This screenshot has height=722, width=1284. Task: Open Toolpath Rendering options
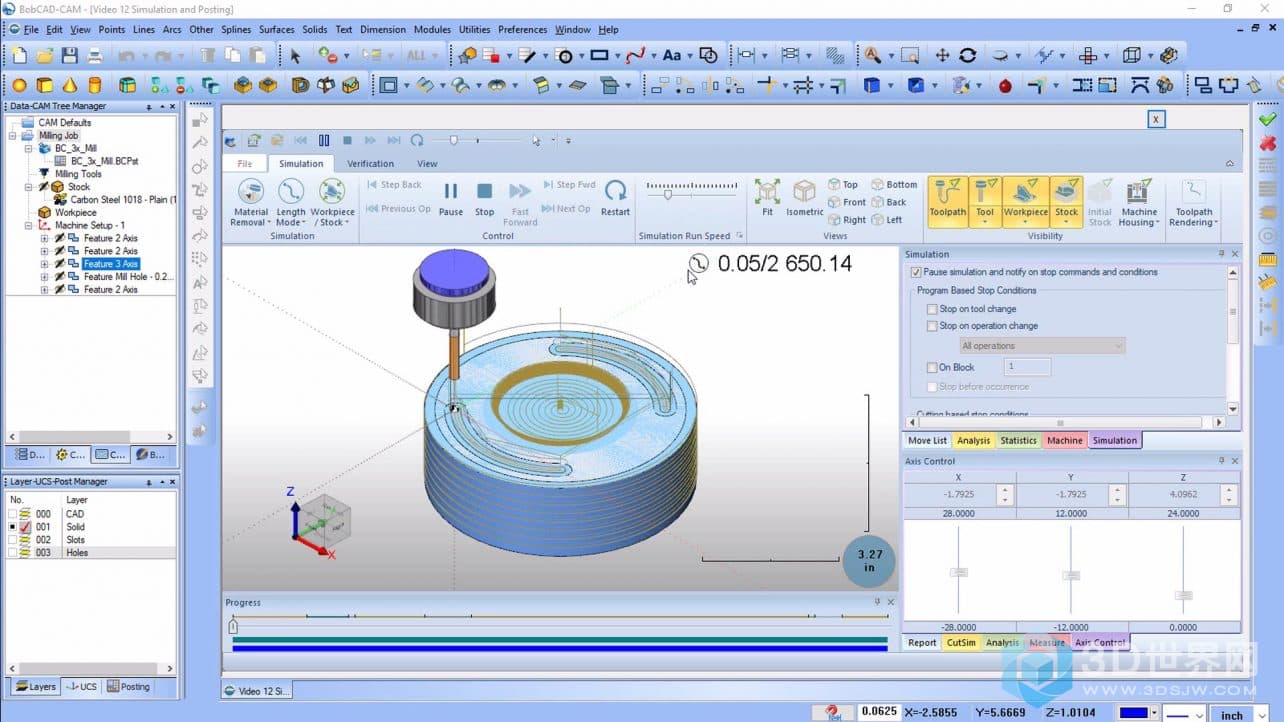click(1193, 200)
